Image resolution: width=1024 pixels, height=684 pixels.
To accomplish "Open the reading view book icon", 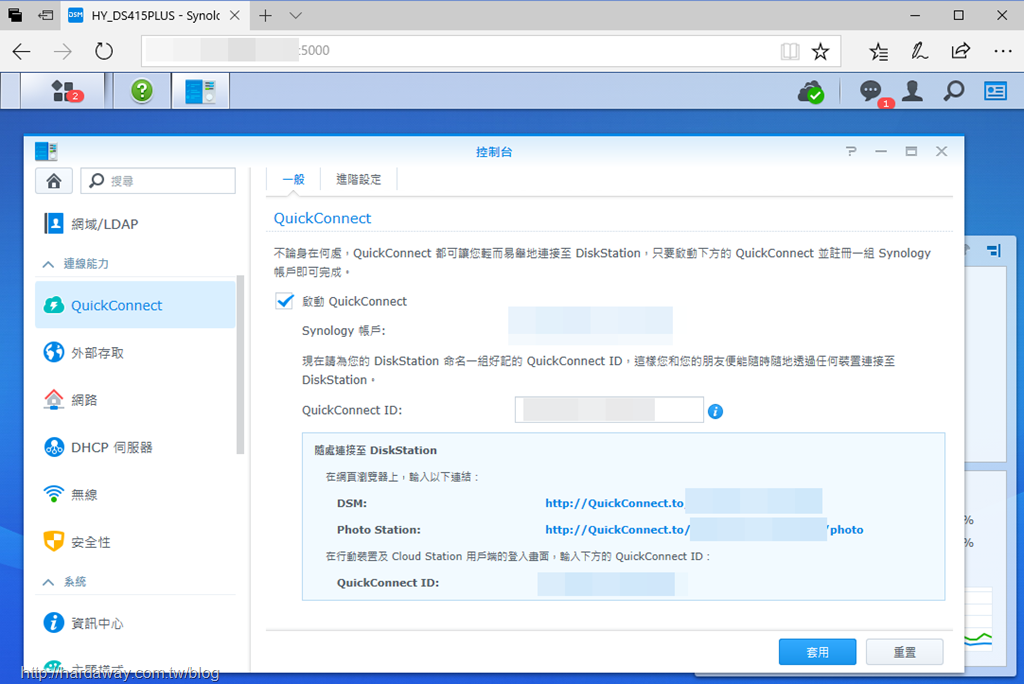I will [790, 51].
